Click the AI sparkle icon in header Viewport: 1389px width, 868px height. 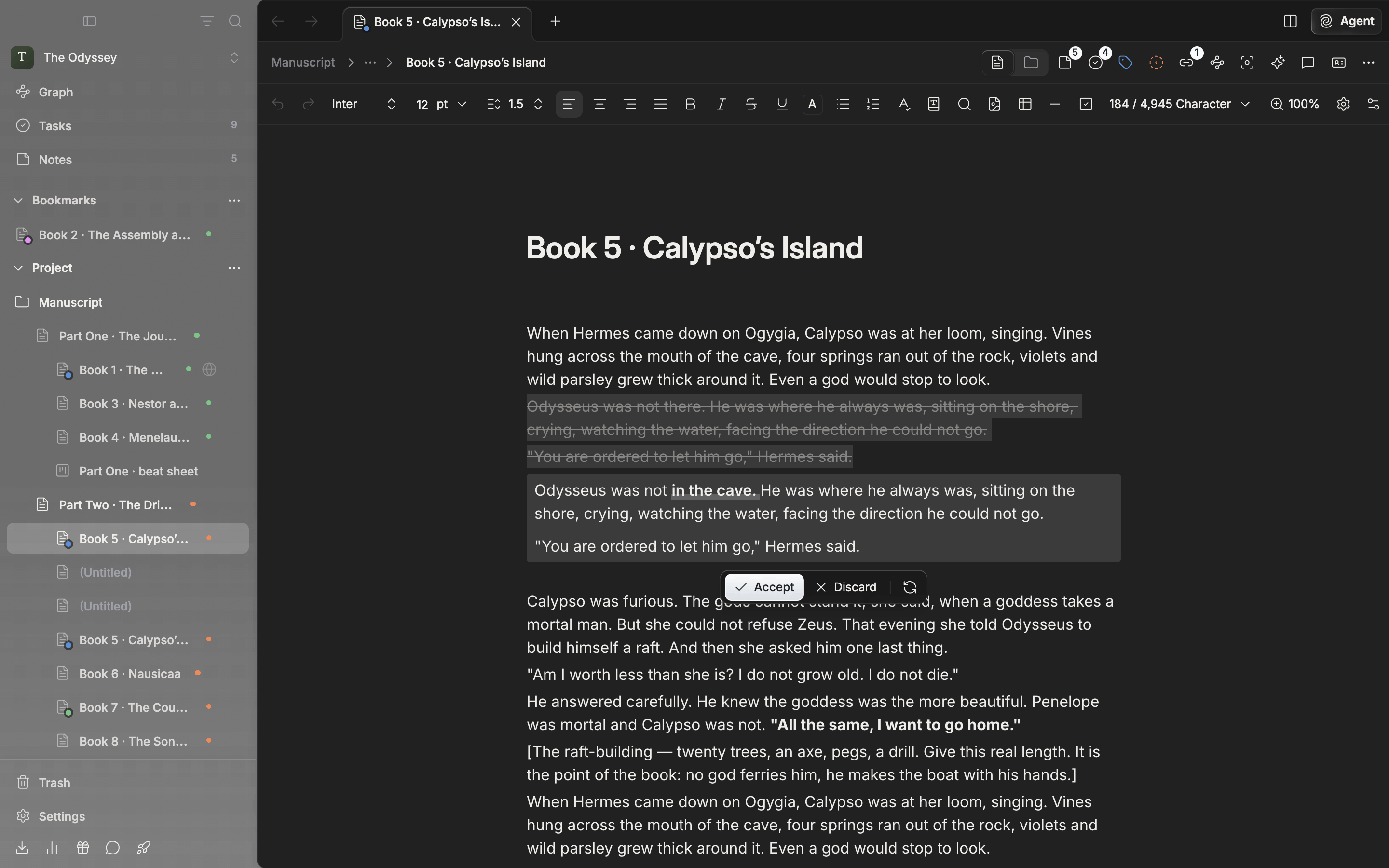[1278, 63]
